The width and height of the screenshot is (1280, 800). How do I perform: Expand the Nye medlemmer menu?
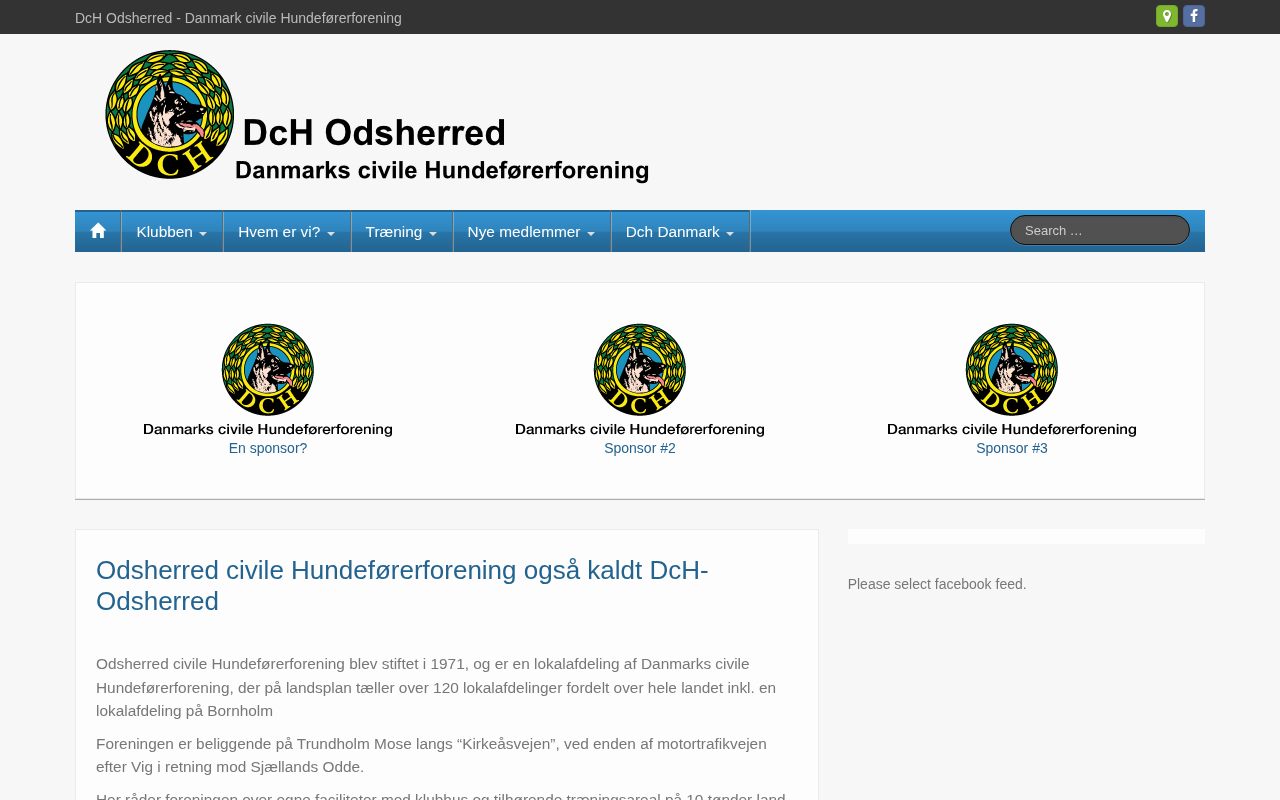click(532, 232)
